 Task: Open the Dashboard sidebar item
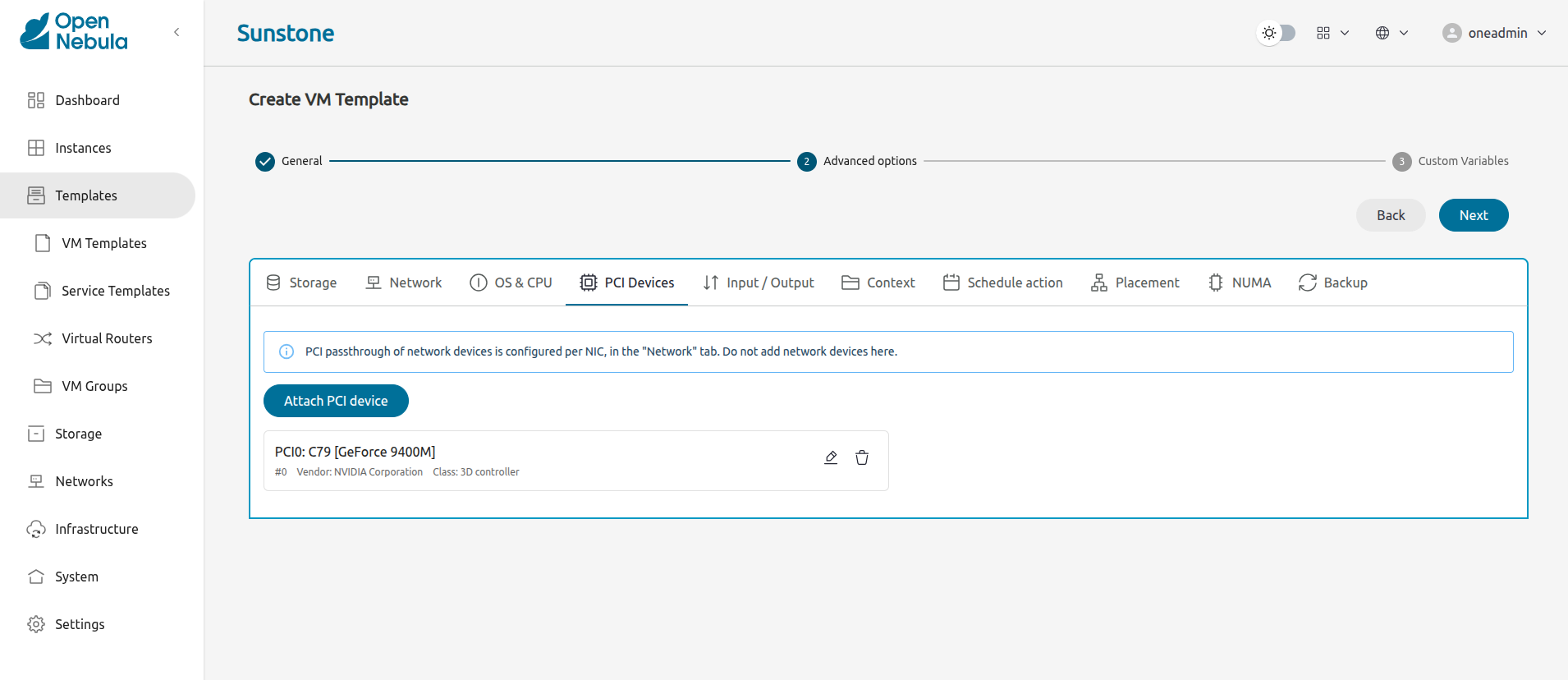pos(87,100)
